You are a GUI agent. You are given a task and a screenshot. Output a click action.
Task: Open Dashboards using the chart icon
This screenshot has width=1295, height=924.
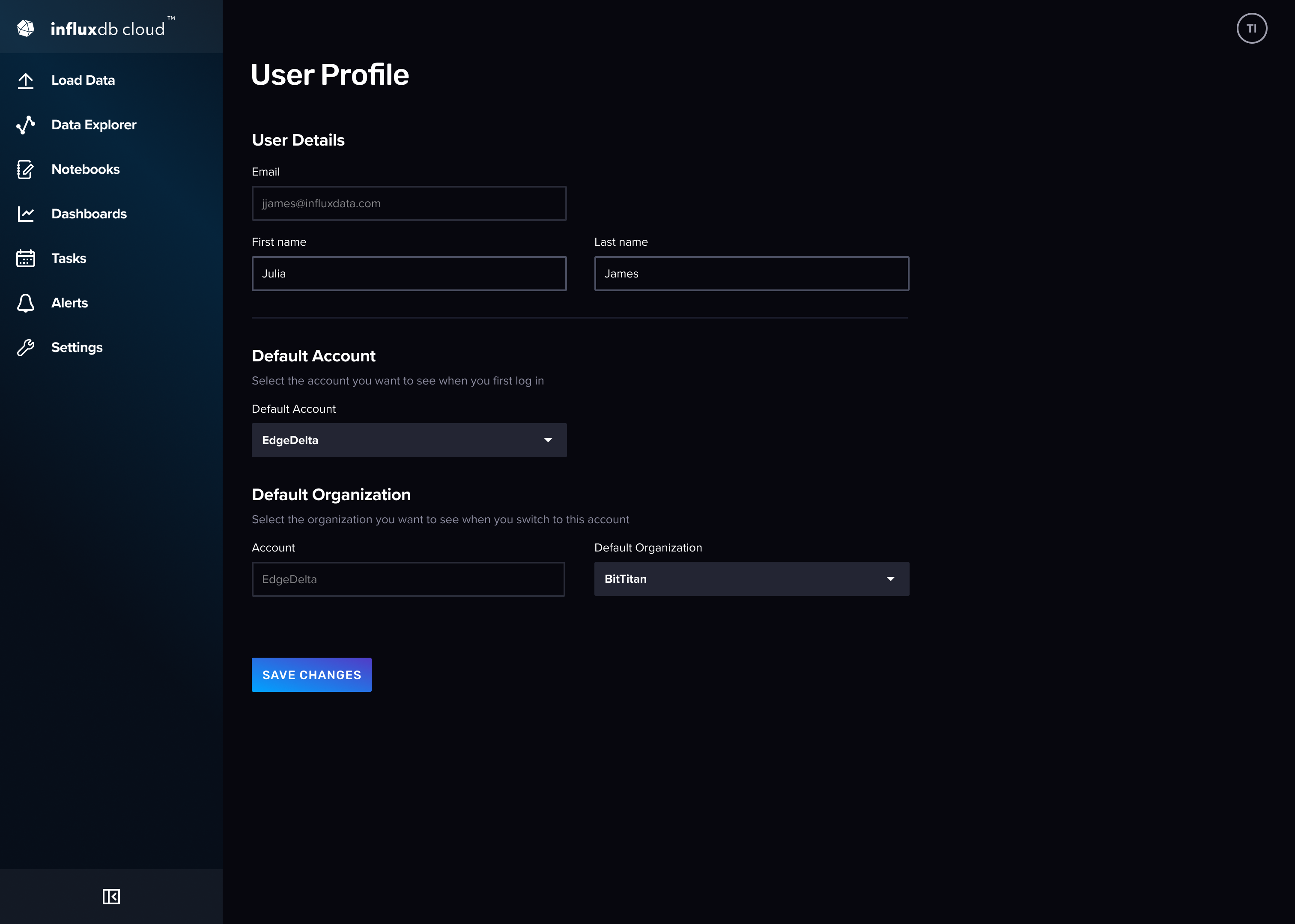click(26, 213)
